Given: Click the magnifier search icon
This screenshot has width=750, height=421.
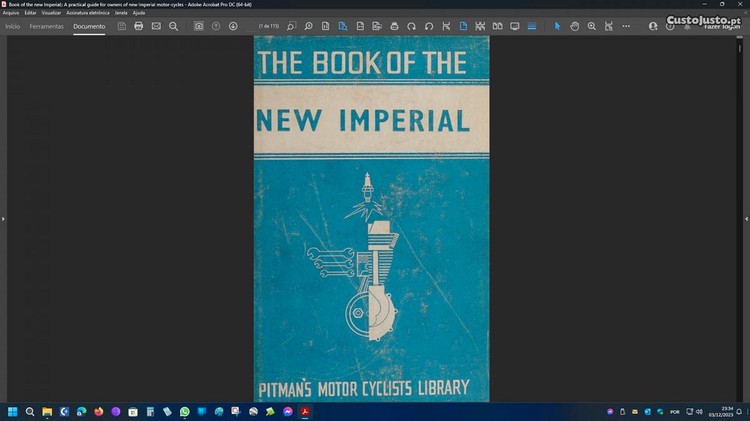Looking at the screenshot, I should coord(173,26).
